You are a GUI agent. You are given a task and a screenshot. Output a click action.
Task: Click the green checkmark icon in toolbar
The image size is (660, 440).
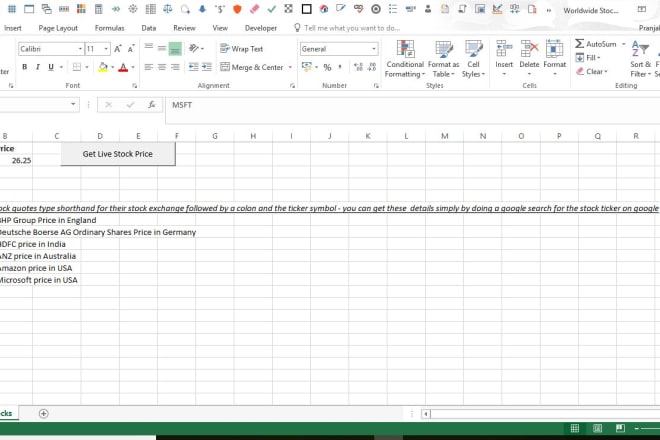coord(271,9)
